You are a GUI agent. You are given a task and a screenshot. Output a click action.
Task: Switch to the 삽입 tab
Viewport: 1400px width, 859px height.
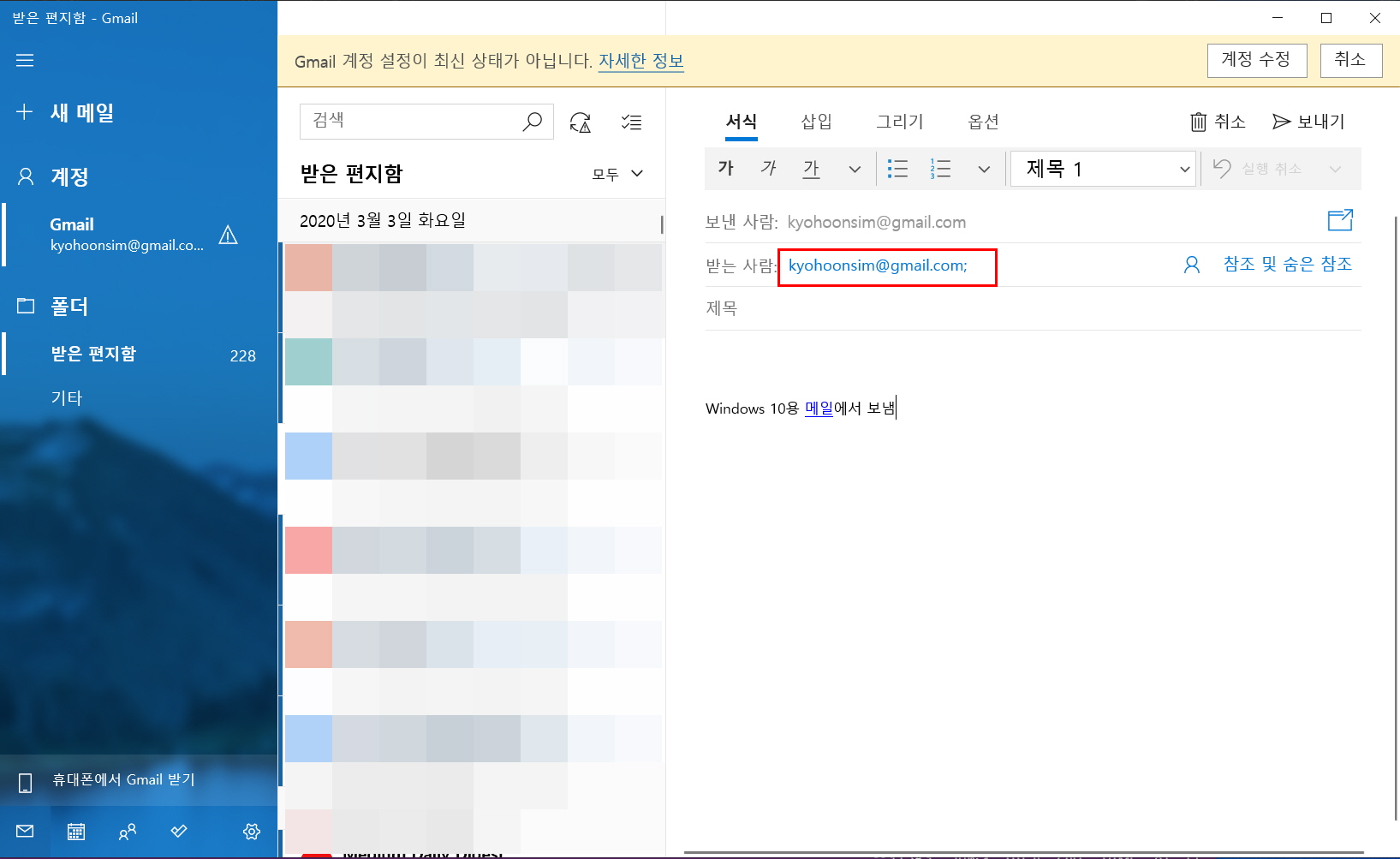click(816, 122)
